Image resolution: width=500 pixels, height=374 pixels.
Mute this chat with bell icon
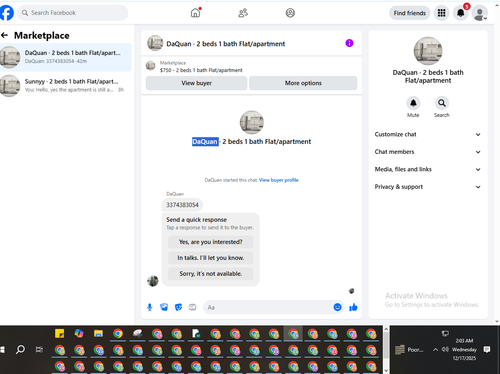[413, 103]
